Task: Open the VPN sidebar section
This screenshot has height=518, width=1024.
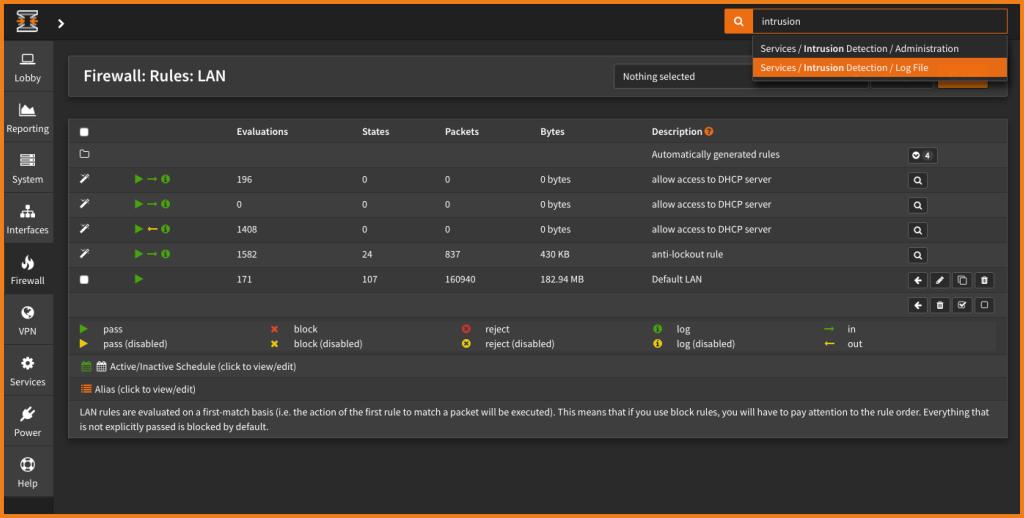Action: [27, 320]
